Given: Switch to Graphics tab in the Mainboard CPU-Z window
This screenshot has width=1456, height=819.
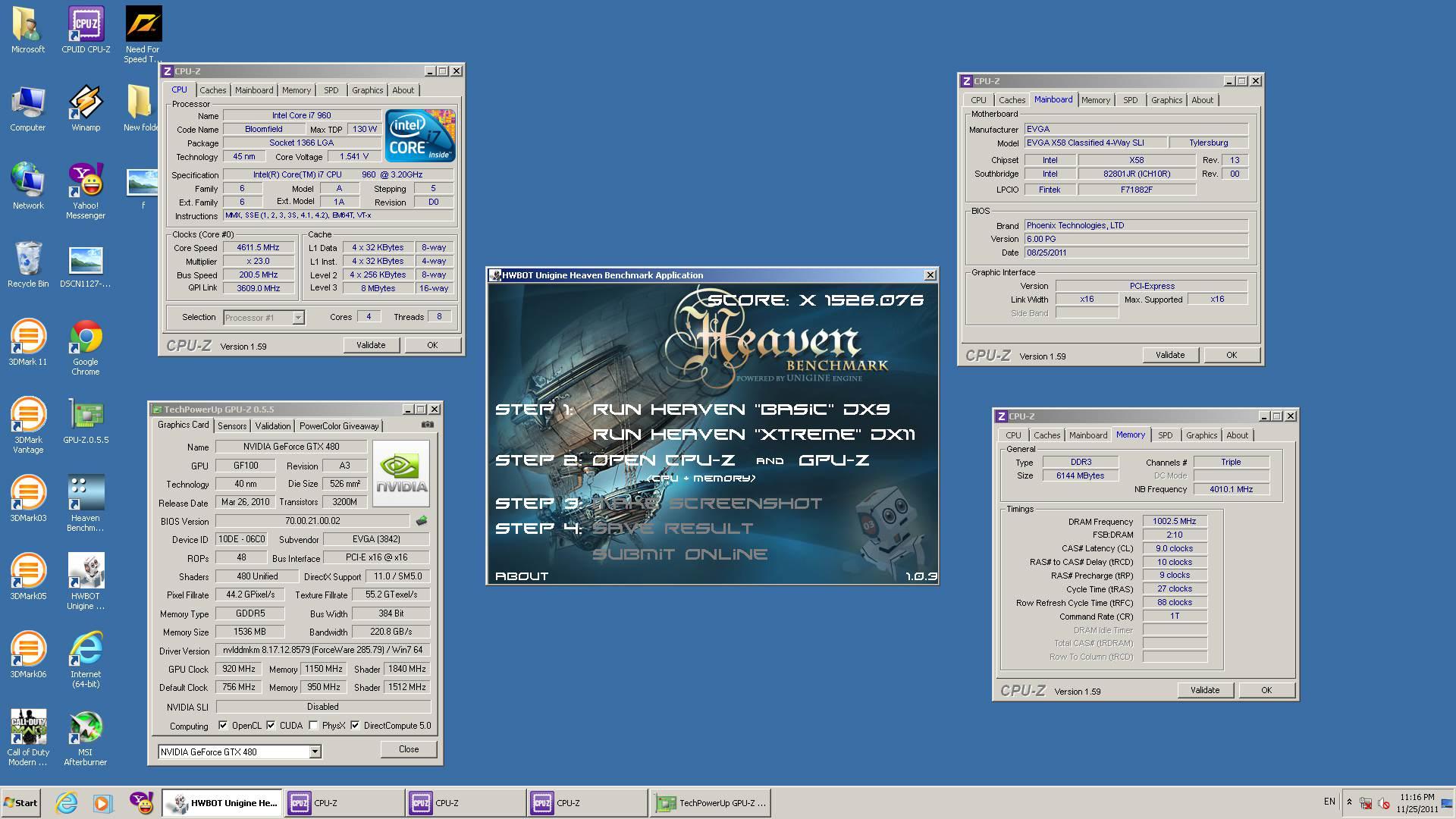Looking at the screenshot, I should click(1166, 100).
